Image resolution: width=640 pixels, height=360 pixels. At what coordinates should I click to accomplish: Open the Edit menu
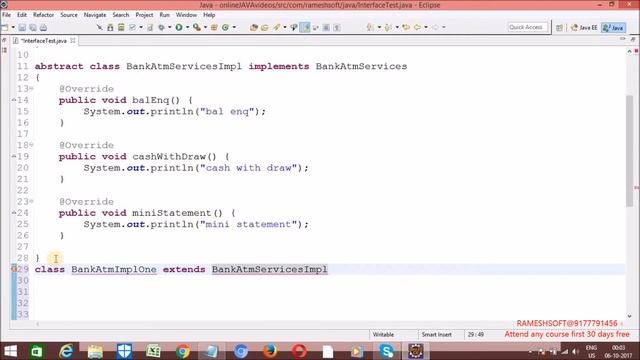(x=22, y=15)
